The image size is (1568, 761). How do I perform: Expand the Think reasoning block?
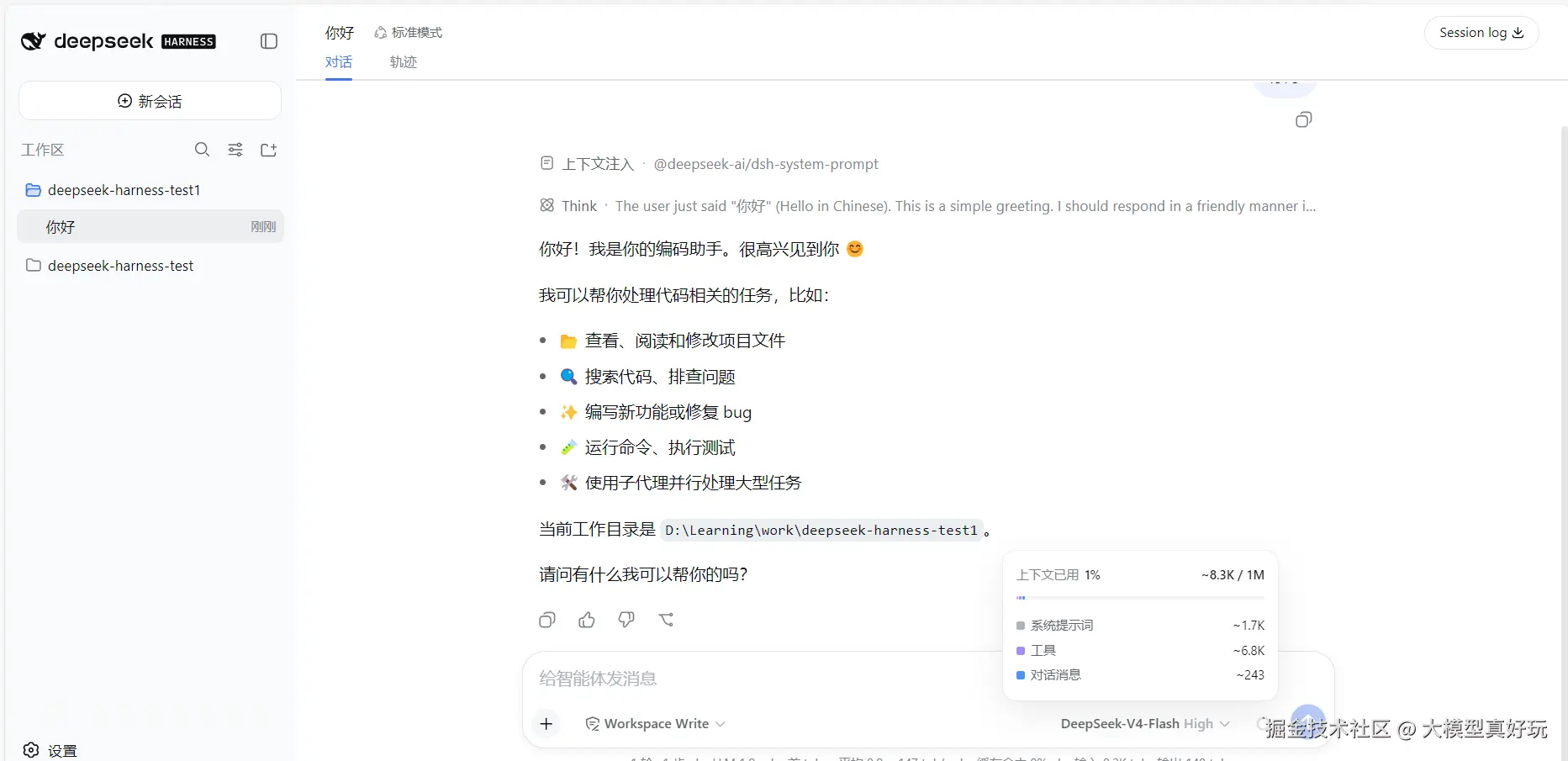coord(928,206)
